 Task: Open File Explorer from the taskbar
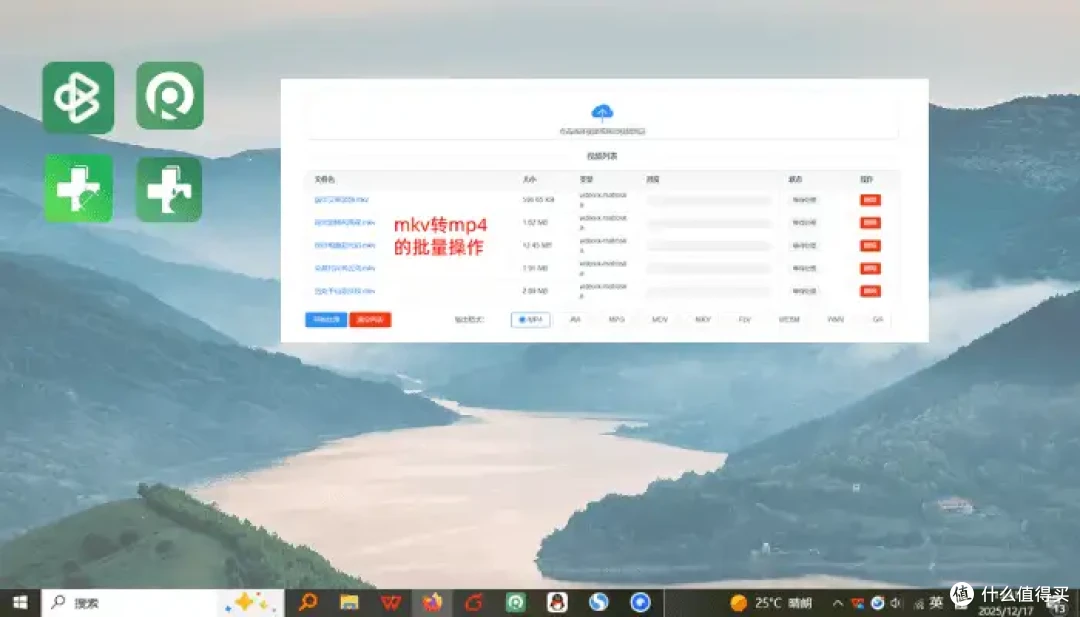point(349,603)
